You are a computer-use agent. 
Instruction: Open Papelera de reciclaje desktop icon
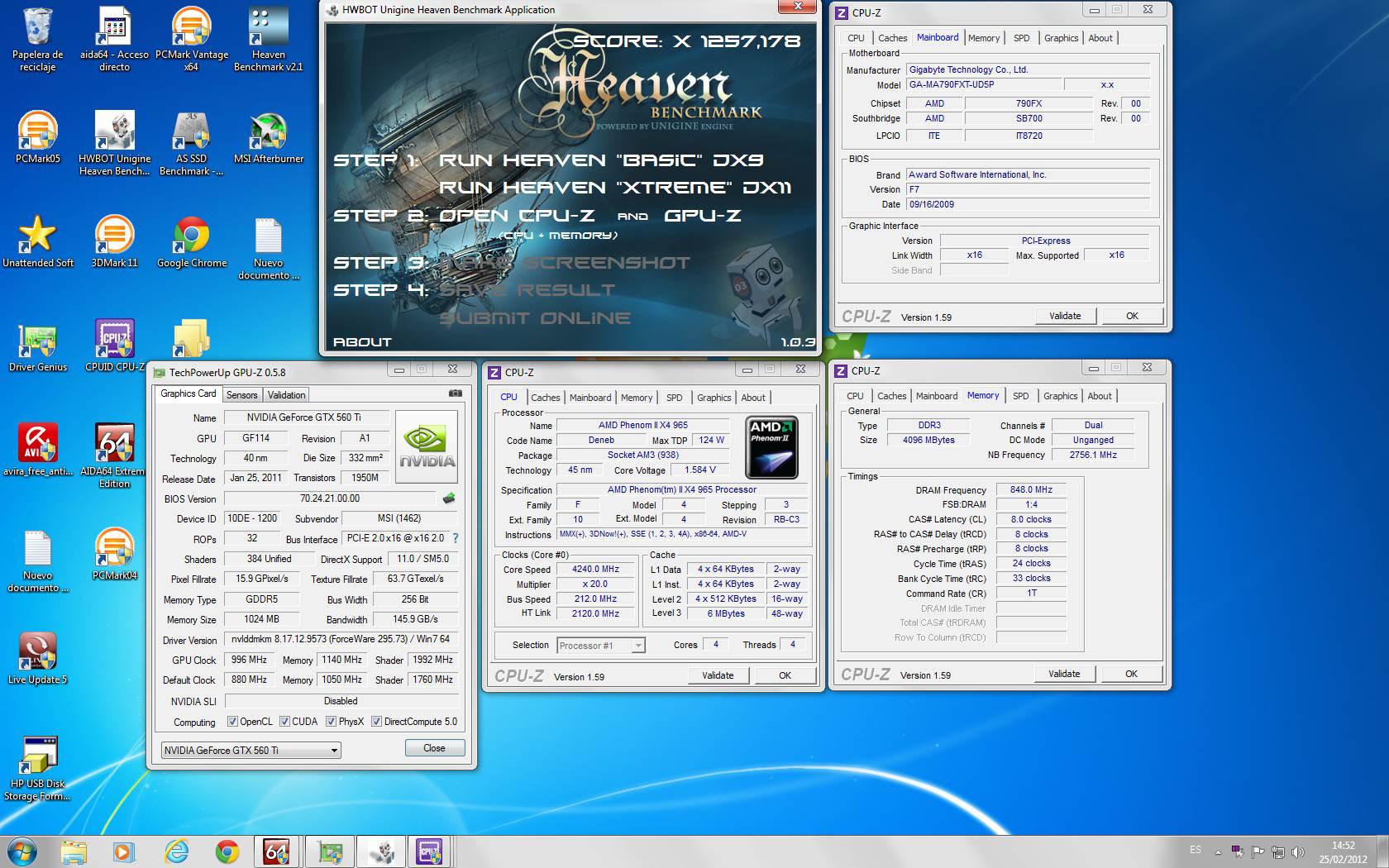pyautogui.click(x=37, y=39)
